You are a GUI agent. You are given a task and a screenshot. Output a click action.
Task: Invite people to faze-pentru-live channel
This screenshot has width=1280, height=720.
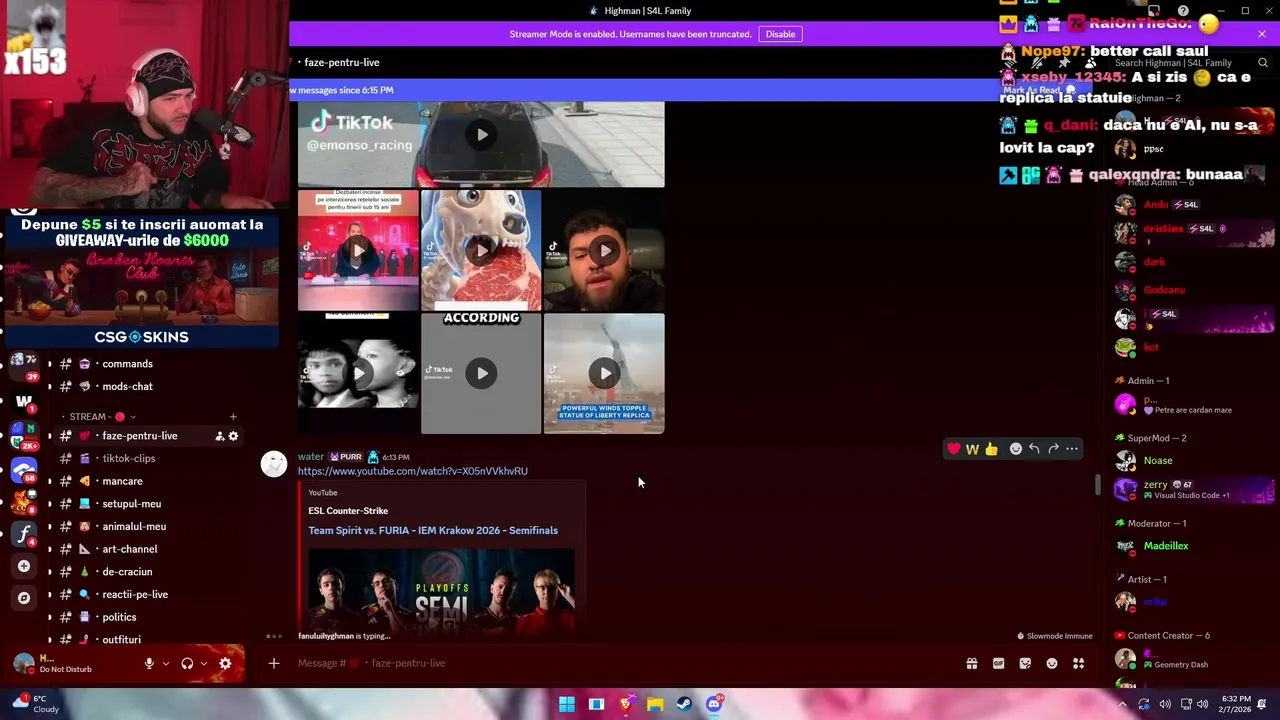219,436
